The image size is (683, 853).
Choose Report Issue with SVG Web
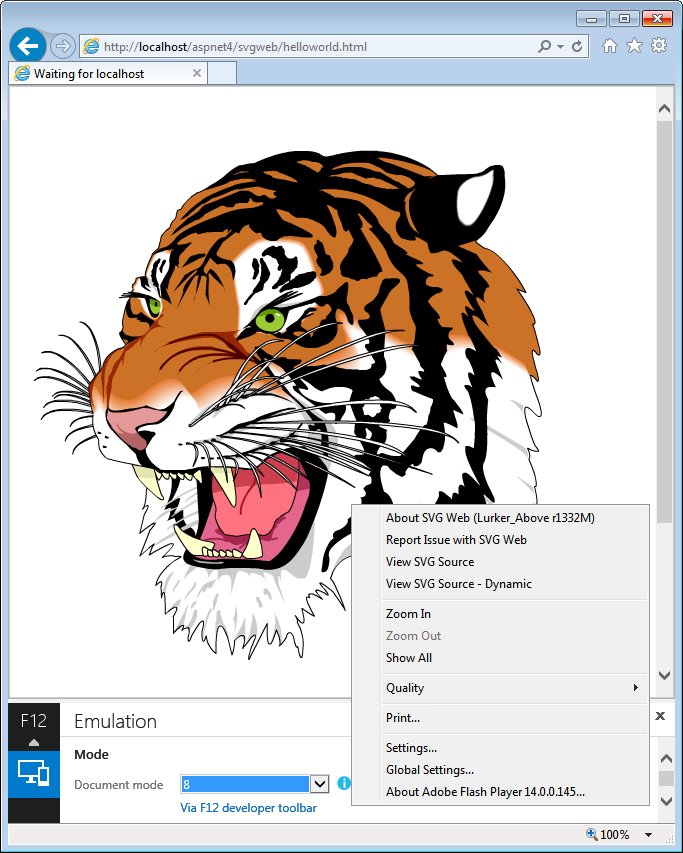coord(500,540)
